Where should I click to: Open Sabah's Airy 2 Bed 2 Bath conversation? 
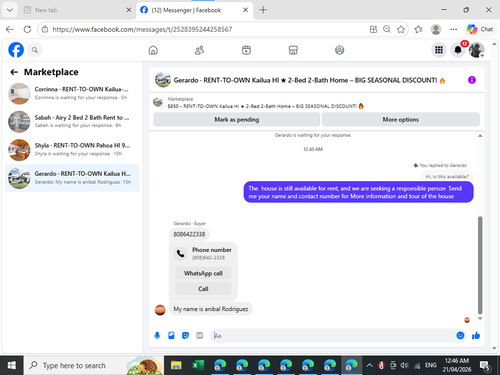(72, 122)
